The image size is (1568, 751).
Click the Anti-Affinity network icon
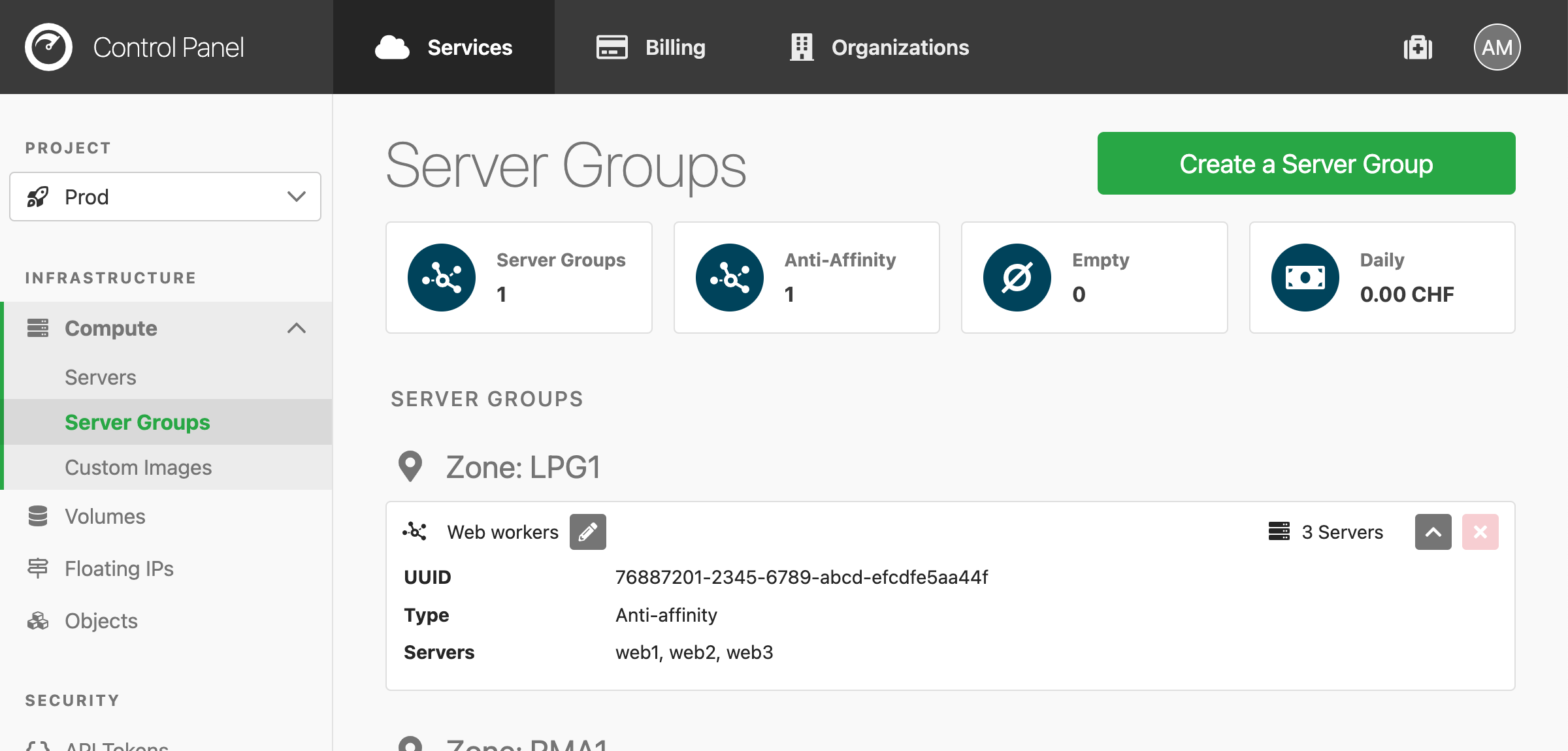point(730,278)
